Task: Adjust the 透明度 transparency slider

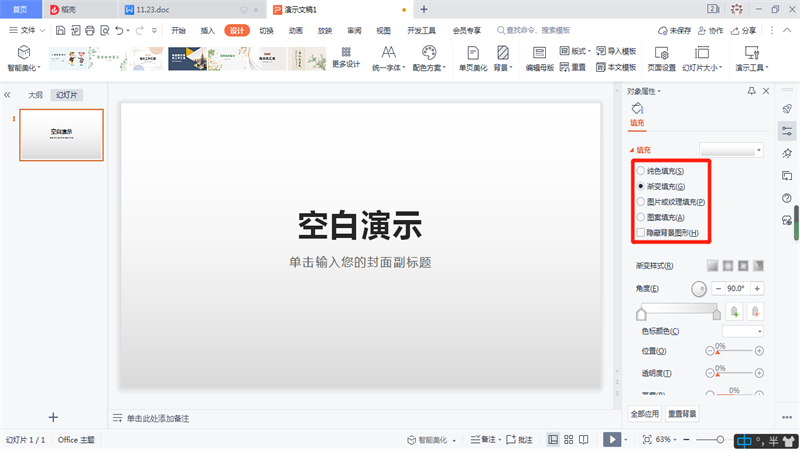Action: click(x=734, y=373)
